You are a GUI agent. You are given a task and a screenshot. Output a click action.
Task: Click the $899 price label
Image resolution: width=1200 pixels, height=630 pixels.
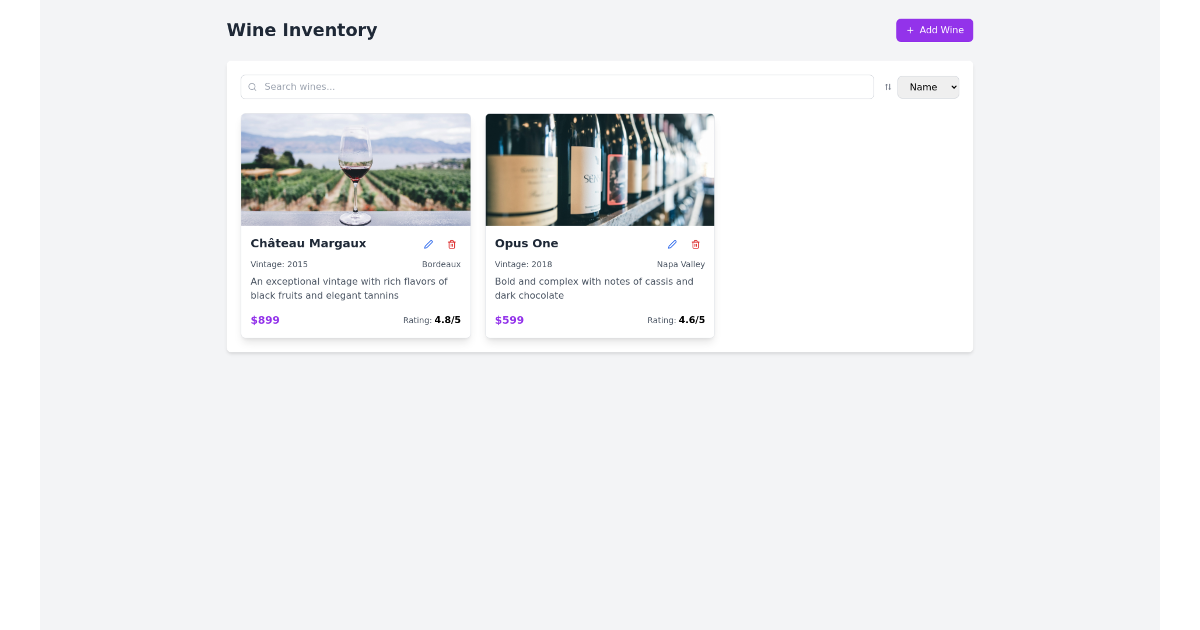point(265,320)
